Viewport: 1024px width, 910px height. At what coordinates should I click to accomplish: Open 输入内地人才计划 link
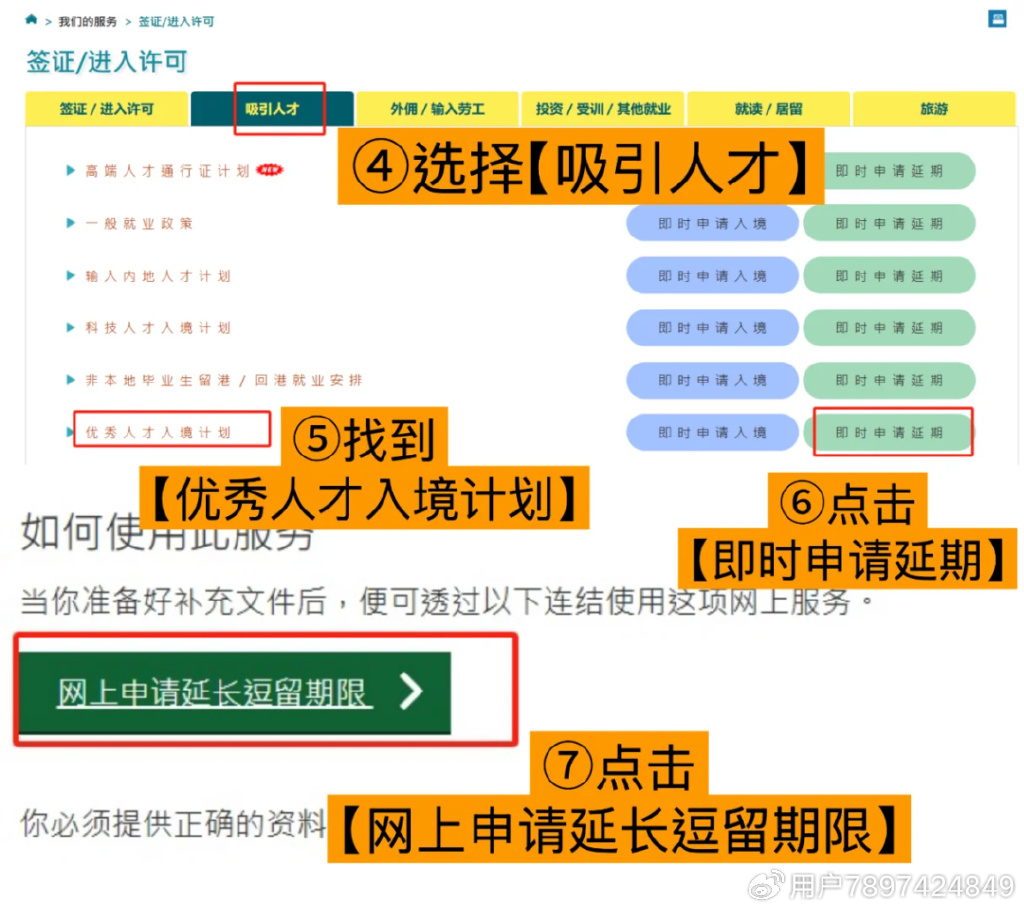158,276
